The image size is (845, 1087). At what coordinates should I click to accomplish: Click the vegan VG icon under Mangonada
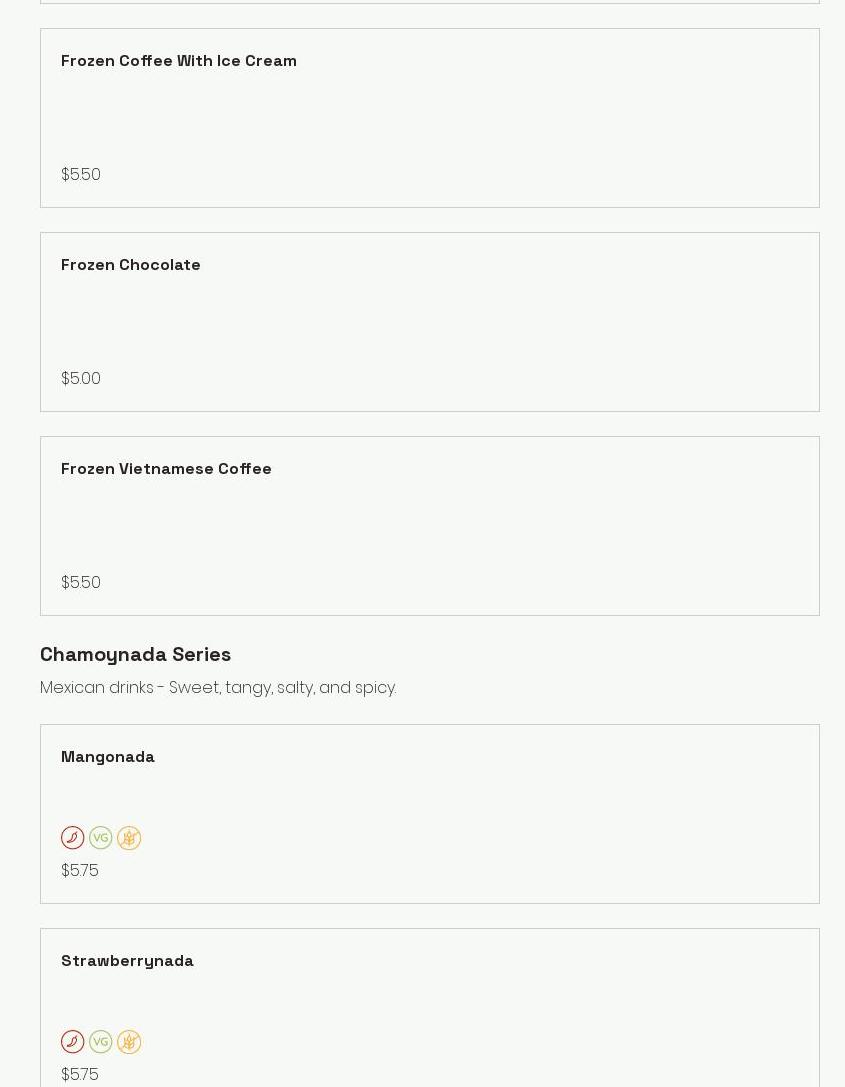[101, 838]
